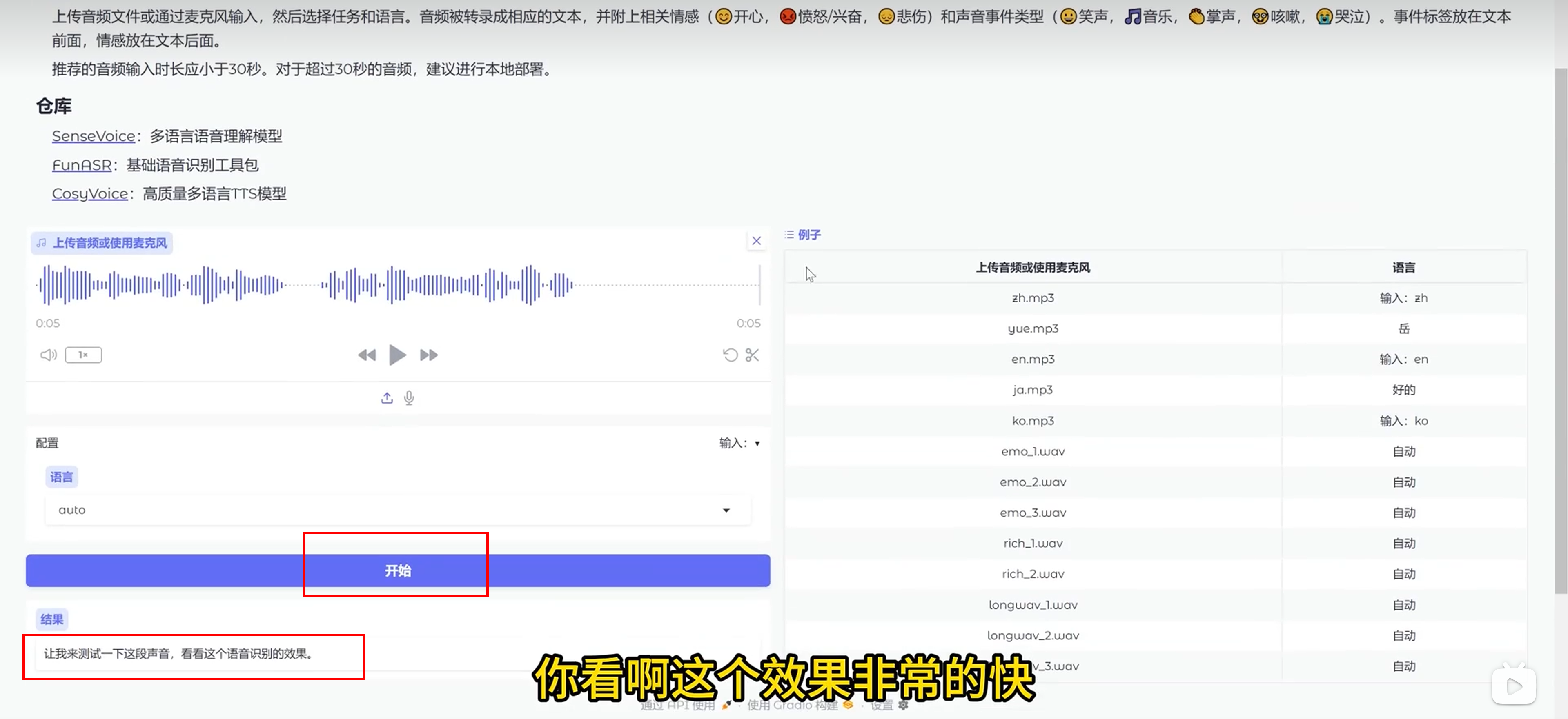1568x719 pixels.
Task: Click the play audio button
Action: pos(397,355)
